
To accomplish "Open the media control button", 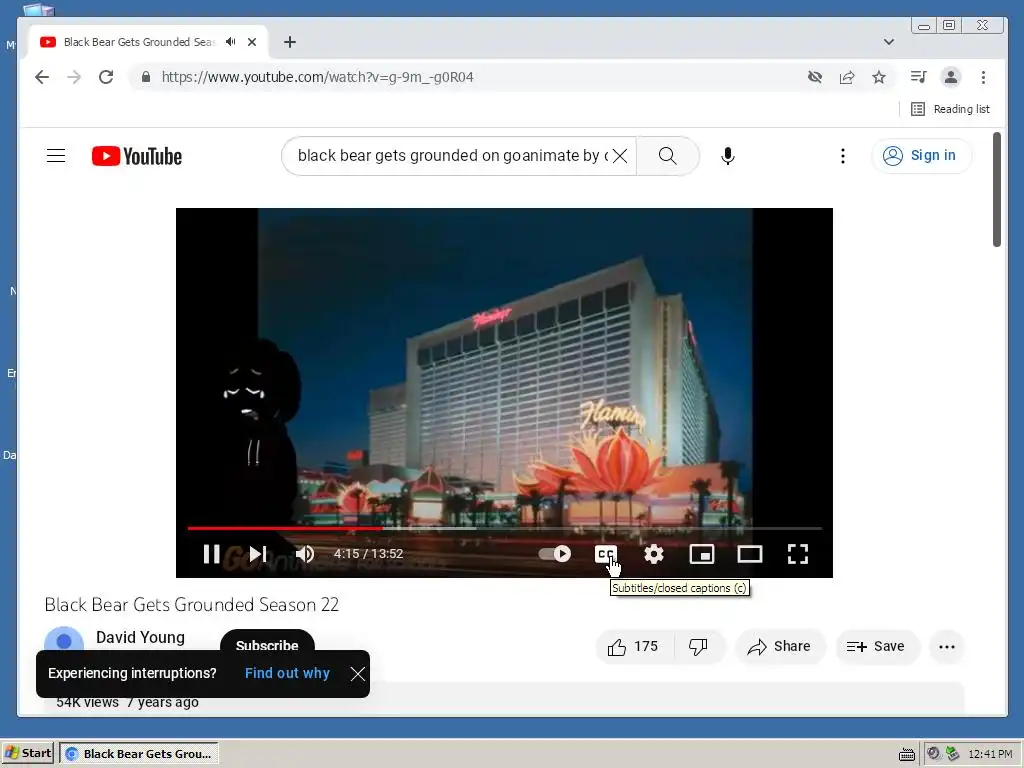I will (918, 77).
